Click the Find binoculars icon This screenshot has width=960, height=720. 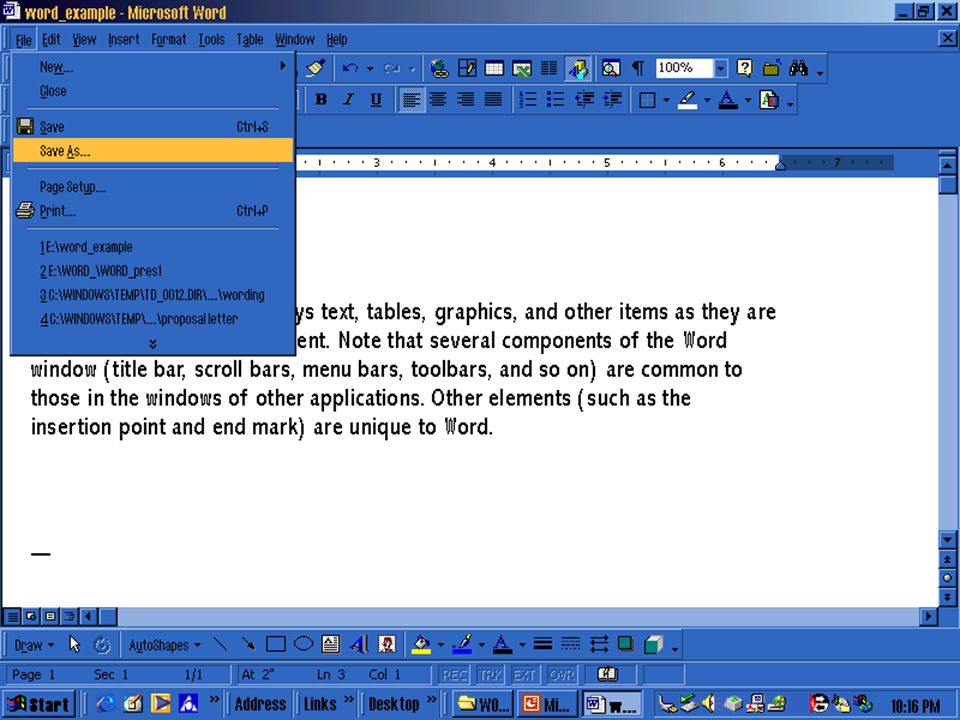coord(798,68)
